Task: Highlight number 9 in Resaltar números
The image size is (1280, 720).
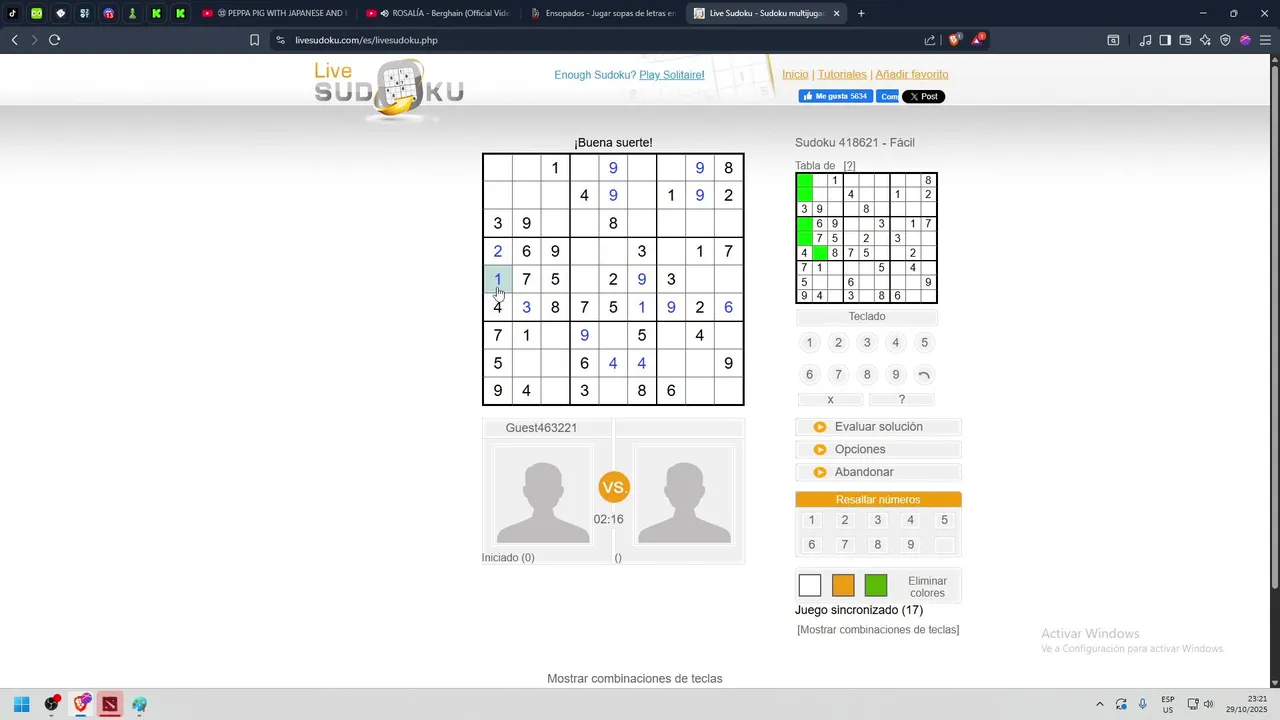Action: click(x=911, y=545)
